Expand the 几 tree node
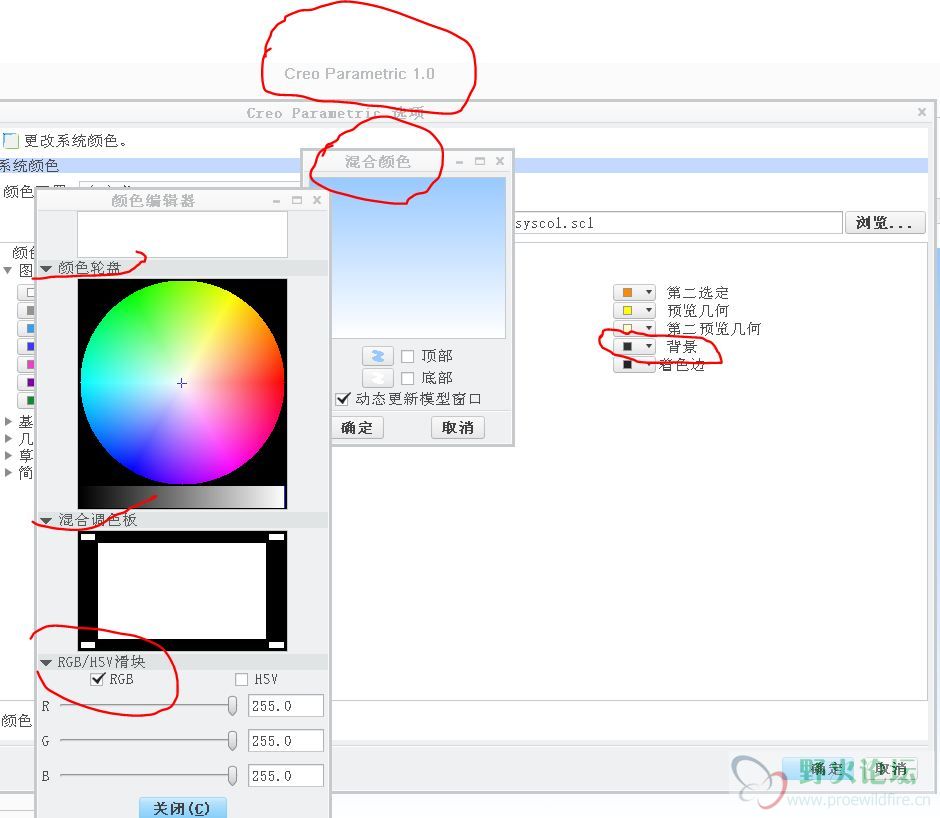This screenshot has width=940, height=818. 8,438
